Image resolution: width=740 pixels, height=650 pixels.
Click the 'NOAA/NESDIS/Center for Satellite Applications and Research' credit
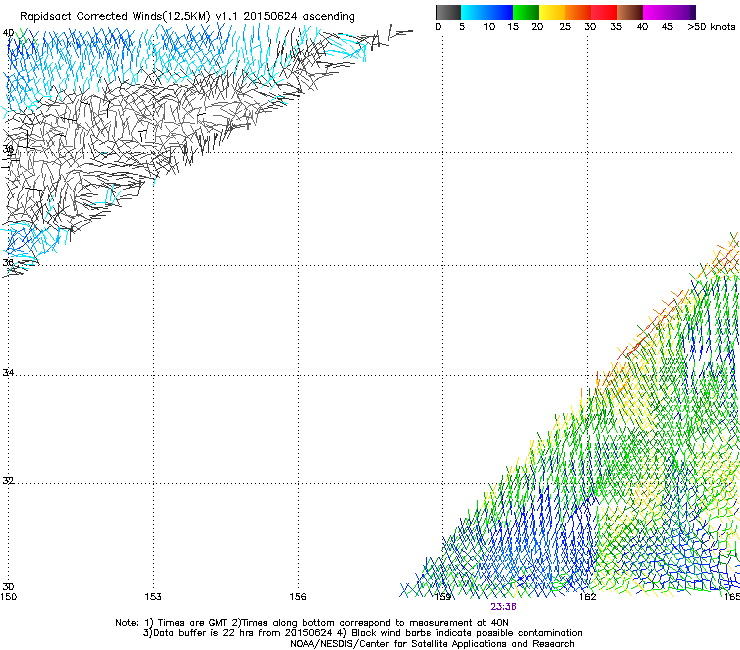click(x=432, y=644)
